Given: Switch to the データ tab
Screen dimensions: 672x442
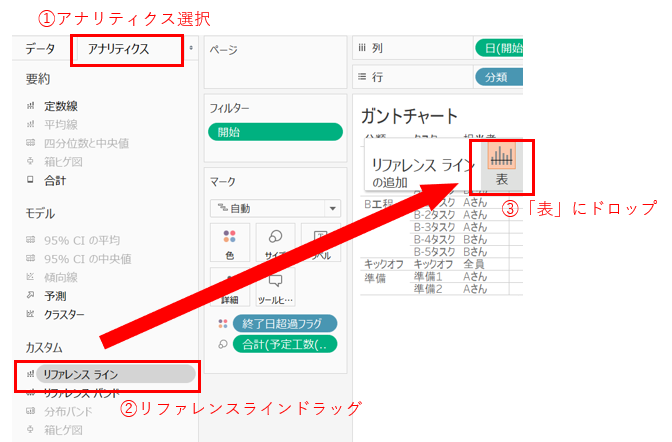Looking at the screenshot, I should [40, 49].
